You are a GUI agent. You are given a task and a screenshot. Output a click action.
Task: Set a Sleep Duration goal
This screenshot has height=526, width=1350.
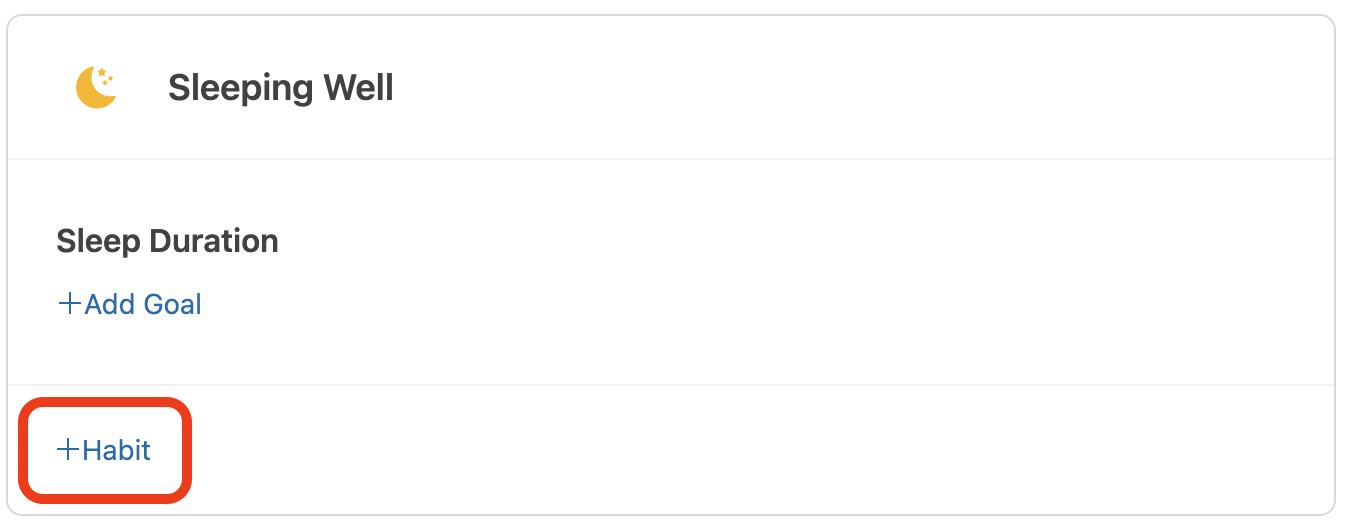(x=130, y=304)
